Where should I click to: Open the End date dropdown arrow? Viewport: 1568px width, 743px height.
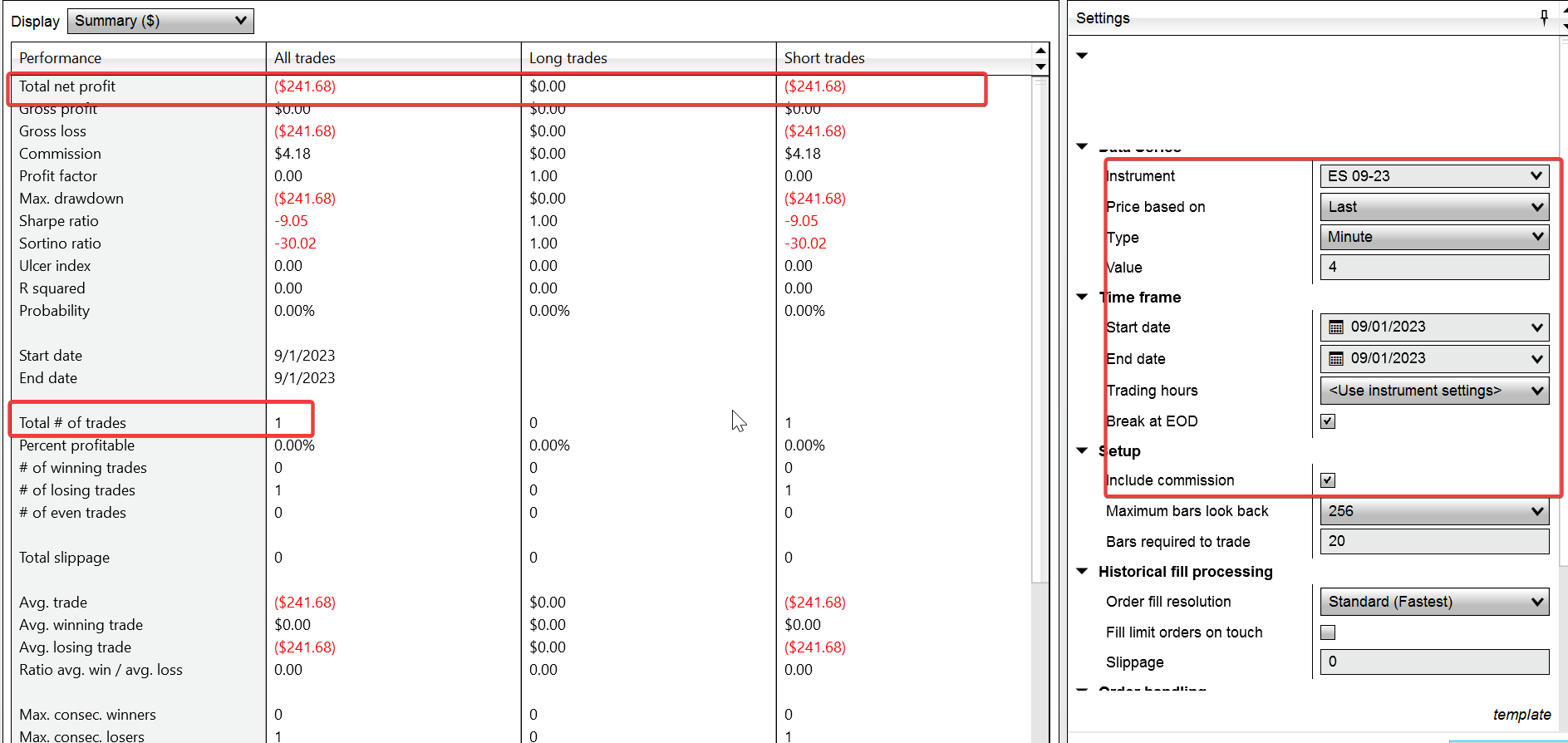(1536, 359)
